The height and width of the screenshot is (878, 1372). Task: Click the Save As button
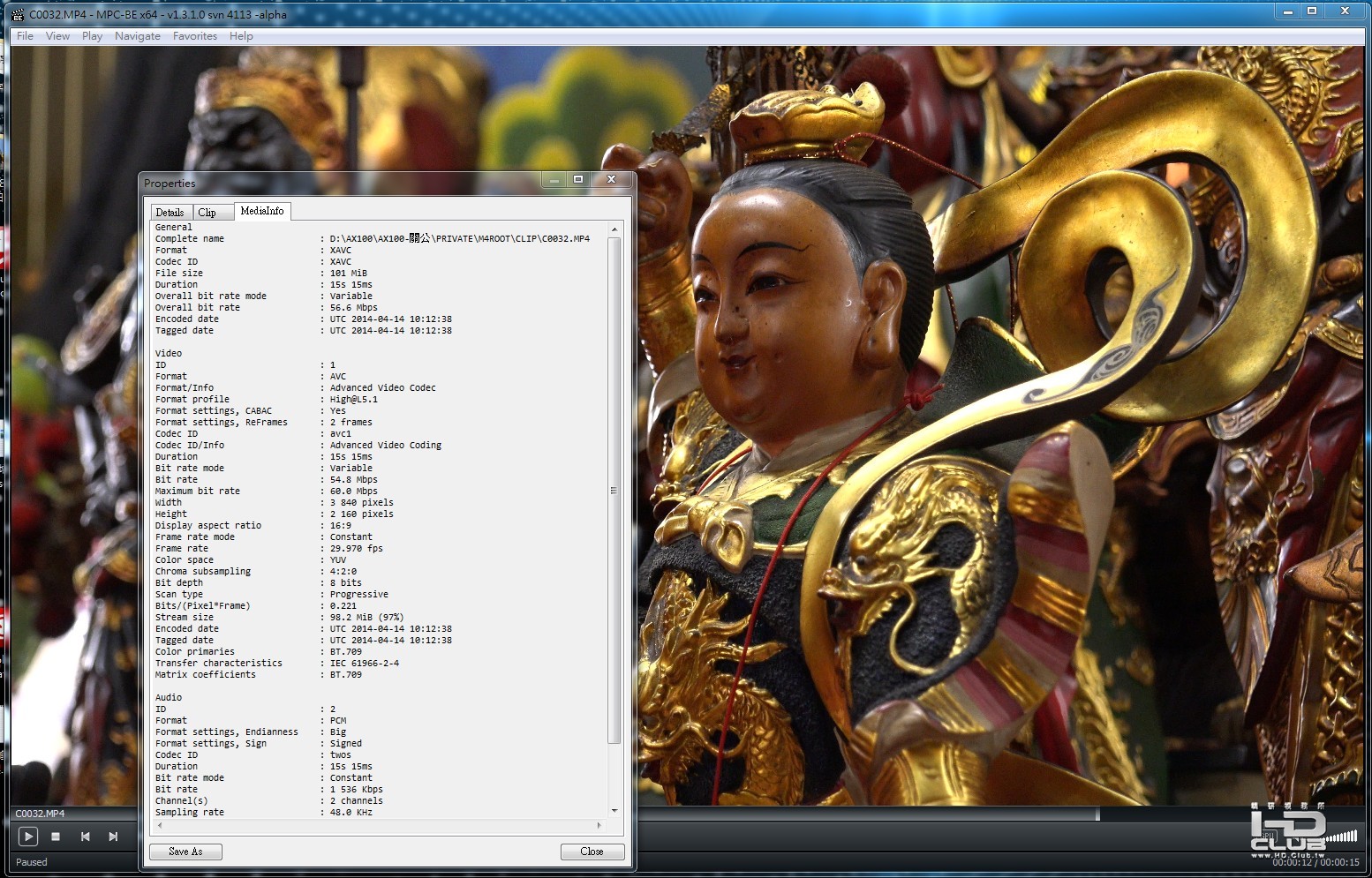tap(185, 852)
